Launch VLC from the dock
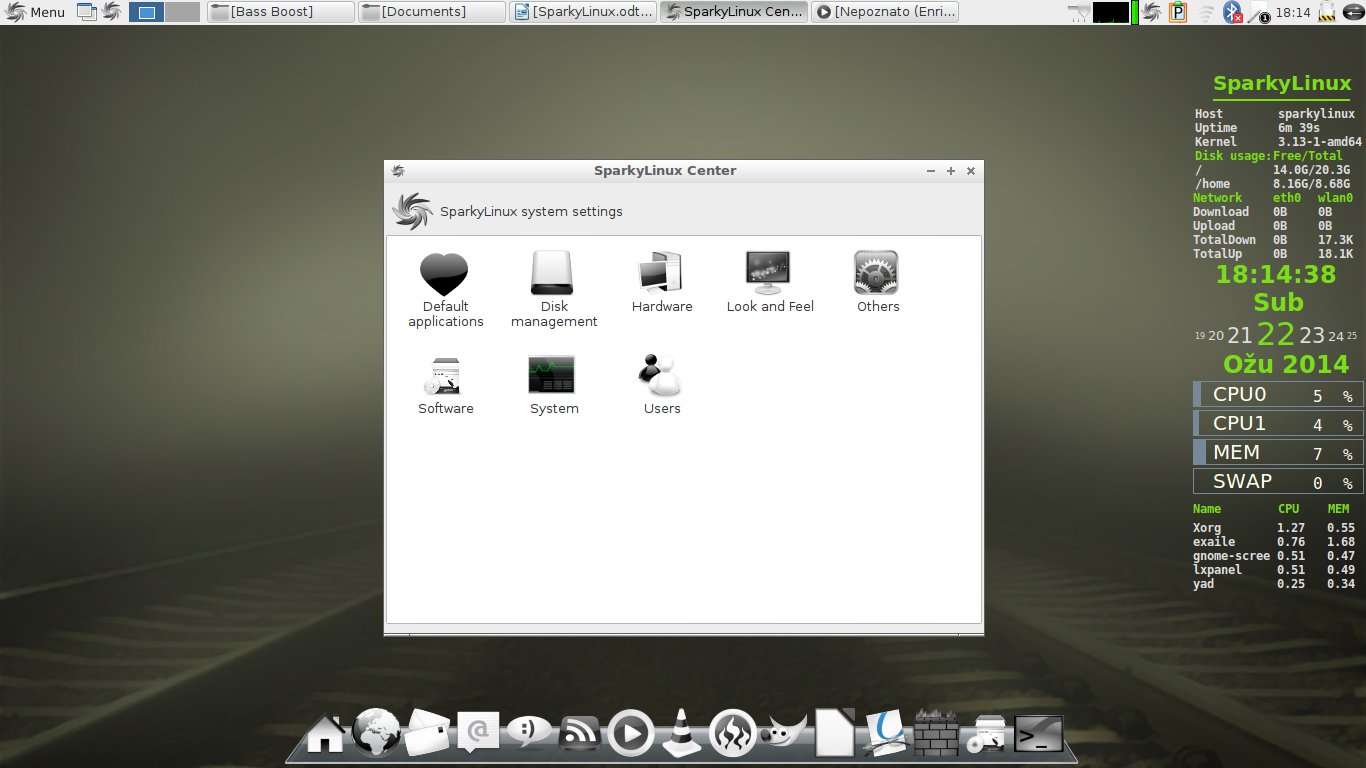This screenshot has height=768, width=1366. 683,734
